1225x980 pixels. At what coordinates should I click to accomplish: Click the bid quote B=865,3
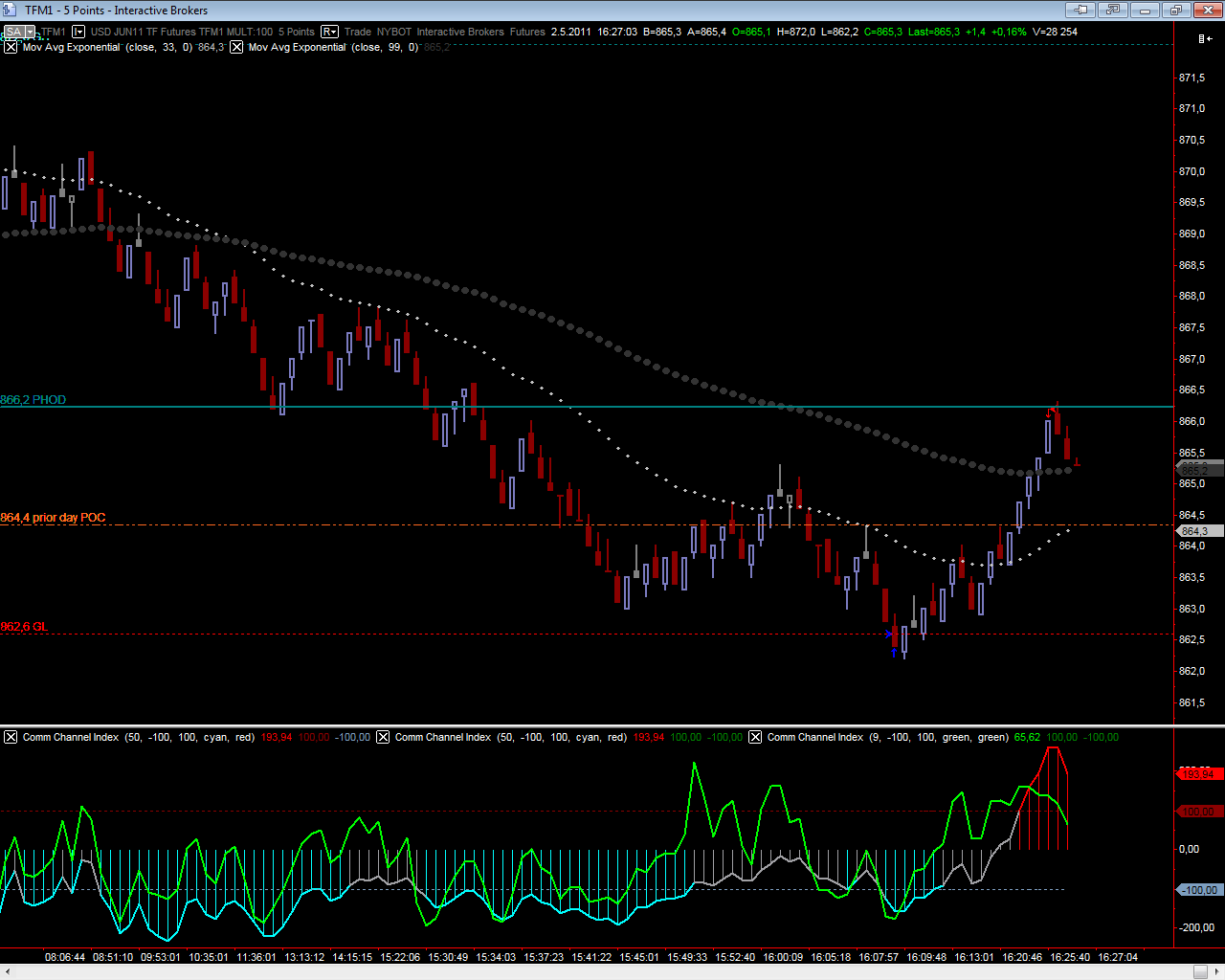[x=662, y=32]
